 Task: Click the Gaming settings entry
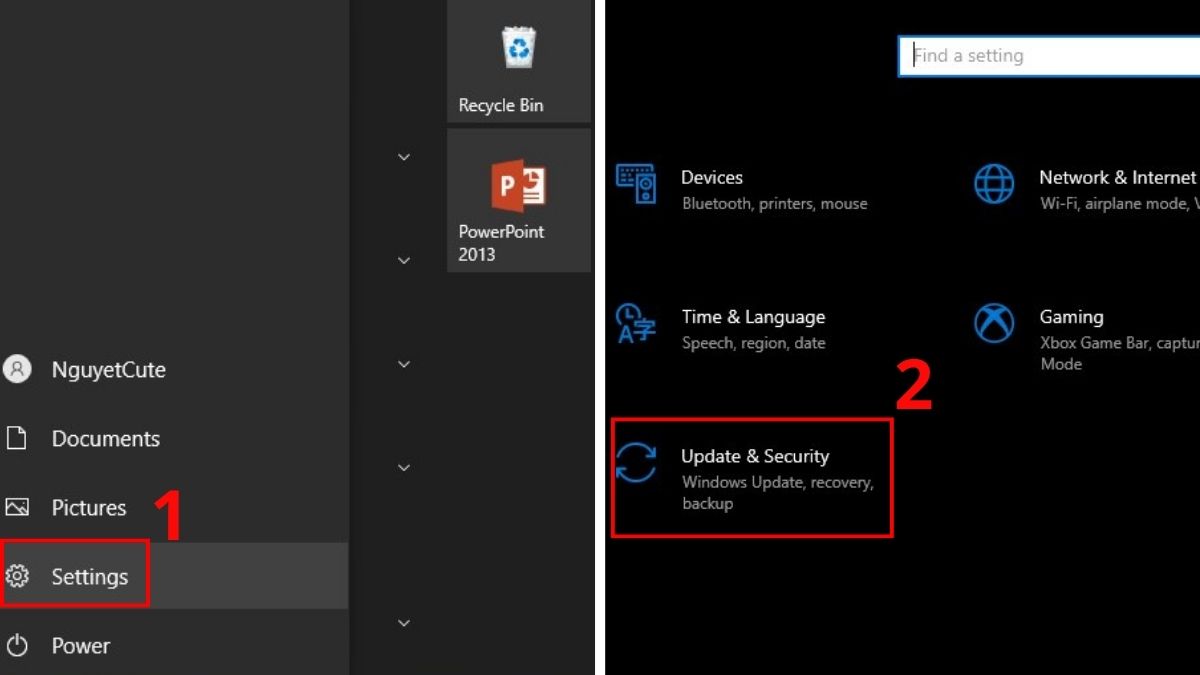tap(1071, 316)
